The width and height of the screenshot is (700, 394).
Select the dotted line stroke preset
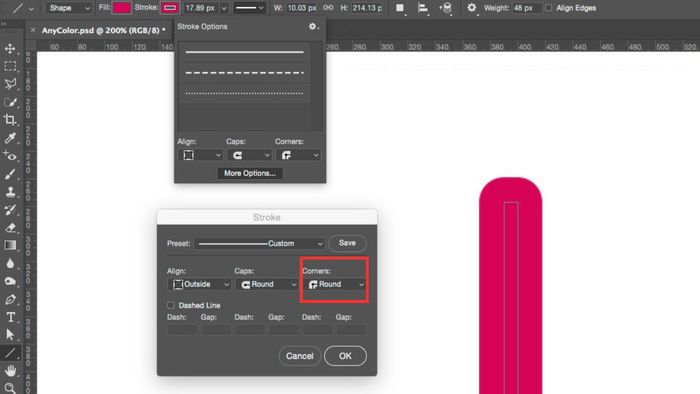(244, 93)
